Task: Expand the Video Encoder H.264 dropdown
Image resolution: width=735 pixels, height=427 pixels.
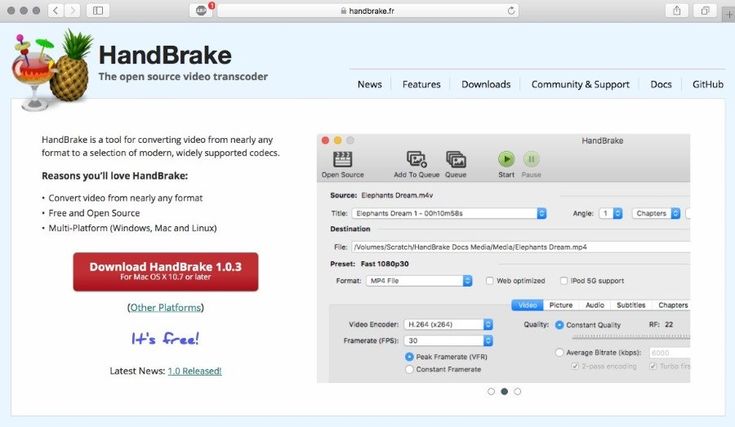Action: pos(448,324)
